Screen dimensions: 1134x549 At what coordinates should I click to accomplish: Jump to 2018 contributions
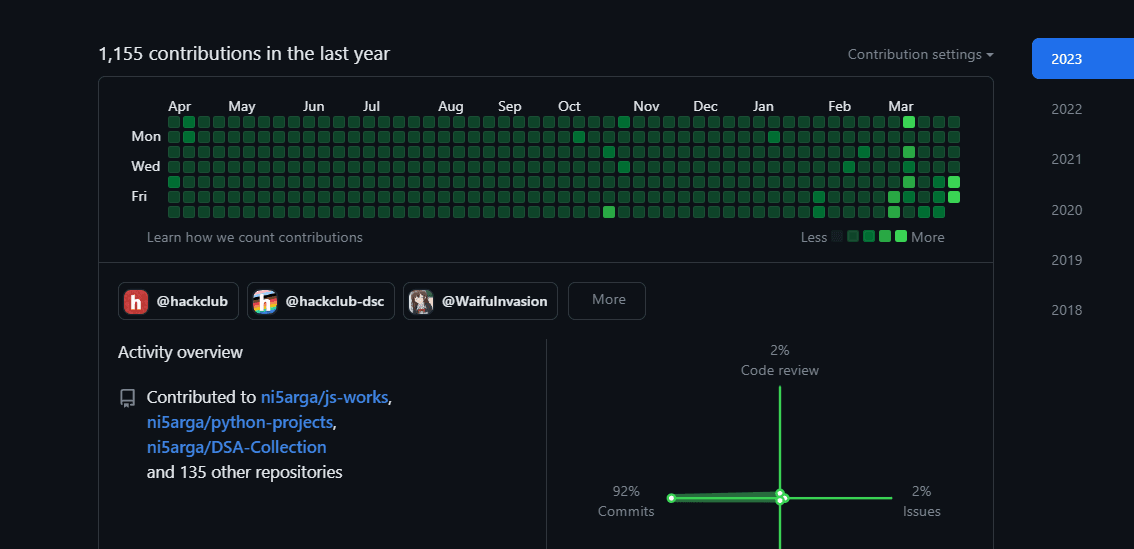tap(1066, 310)
